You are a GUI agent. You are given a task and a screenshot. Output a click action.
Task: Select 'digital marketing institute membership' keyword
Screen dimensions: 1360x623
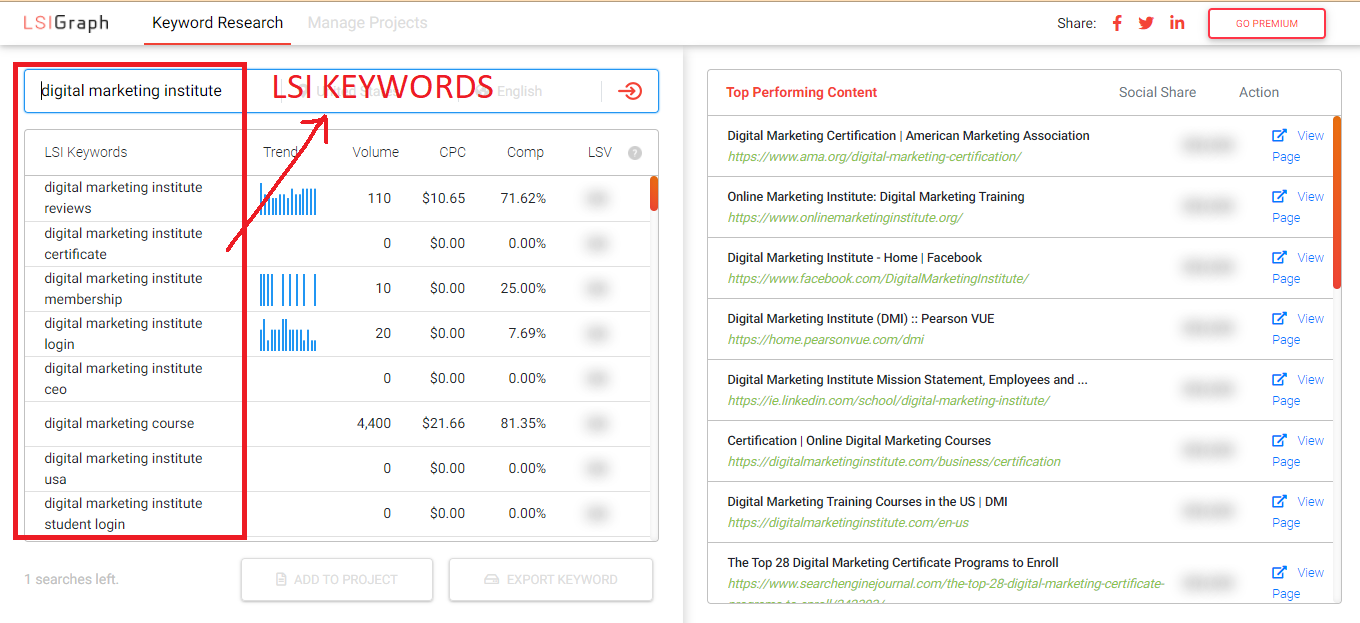(x=123, y=288)
